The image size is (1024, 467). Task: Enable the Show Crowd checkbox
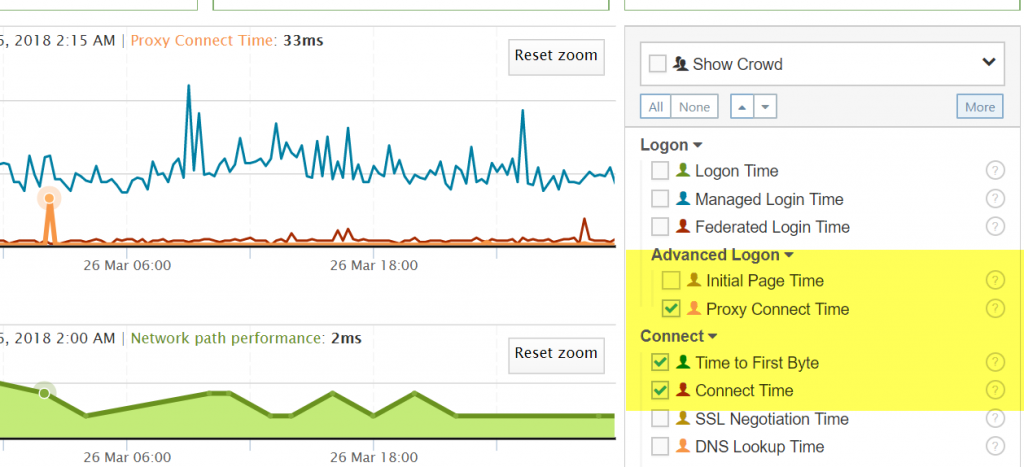click(x=658, y=64)
